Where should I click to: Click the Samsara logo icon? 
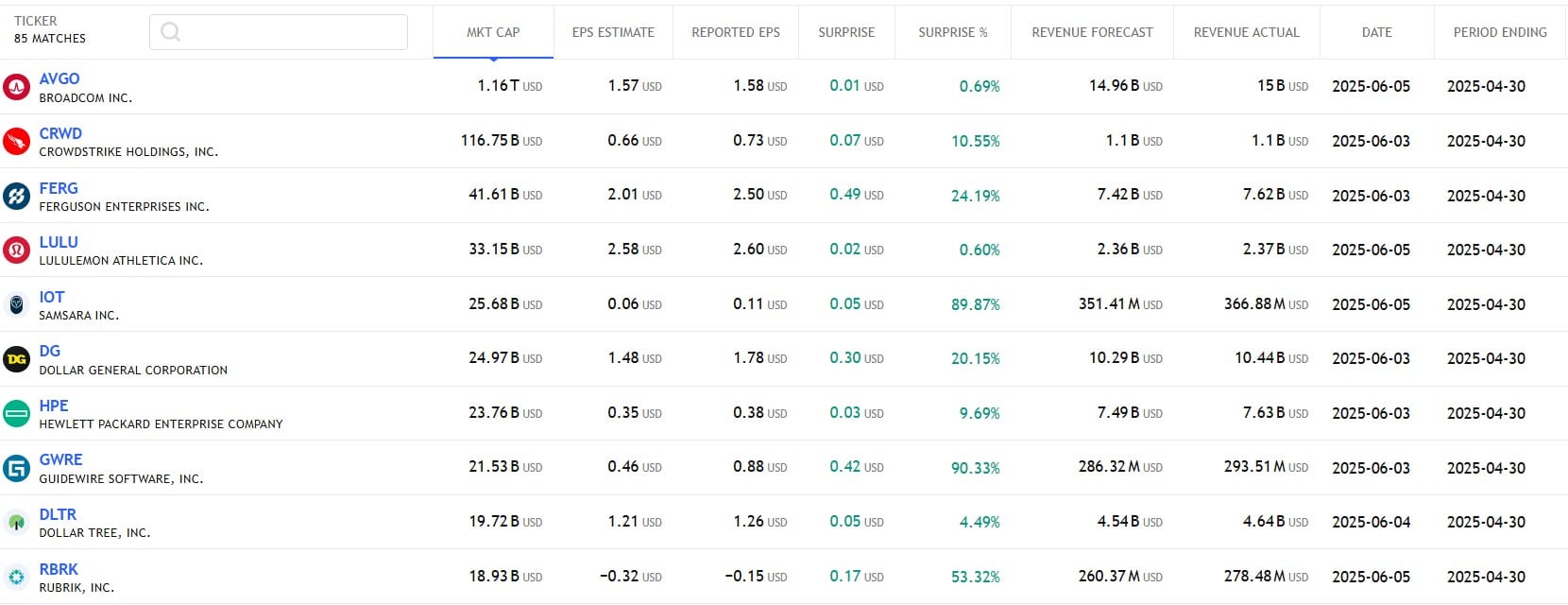16,304
